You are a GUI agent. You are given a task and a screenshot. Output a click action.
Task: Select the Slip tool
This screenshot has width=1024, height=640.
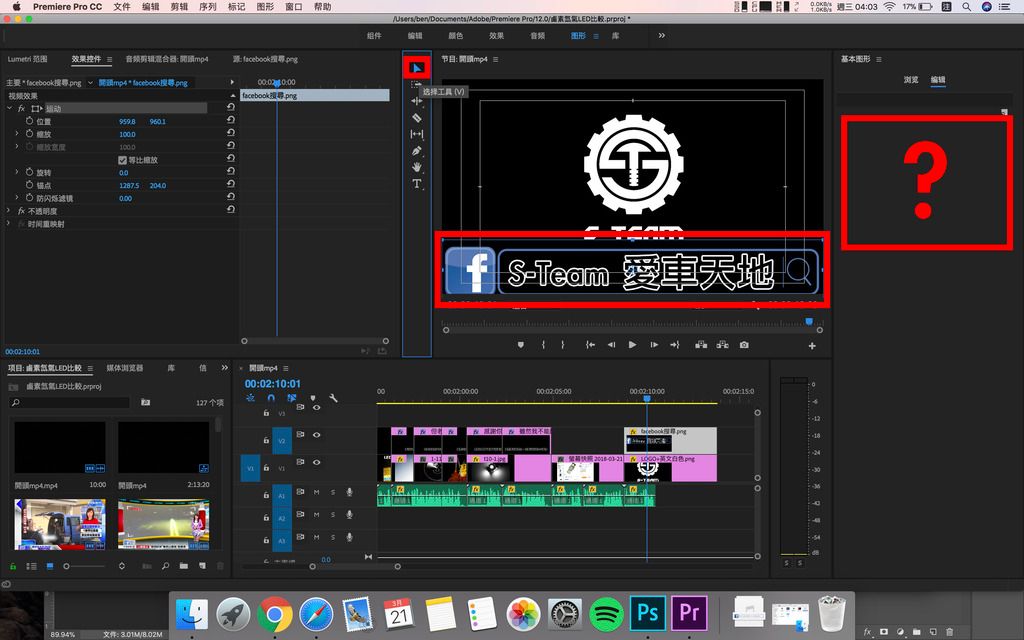[417, 134]
